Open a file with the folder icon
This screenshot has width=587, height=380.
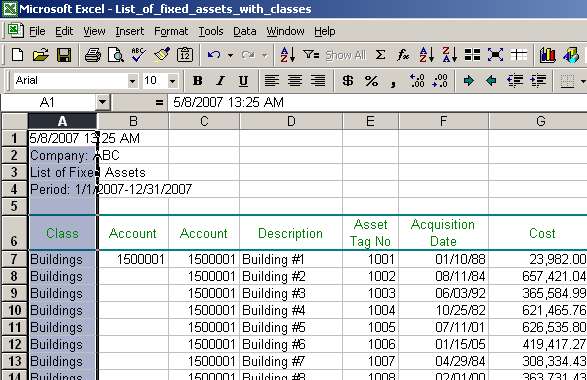point(40,55)
